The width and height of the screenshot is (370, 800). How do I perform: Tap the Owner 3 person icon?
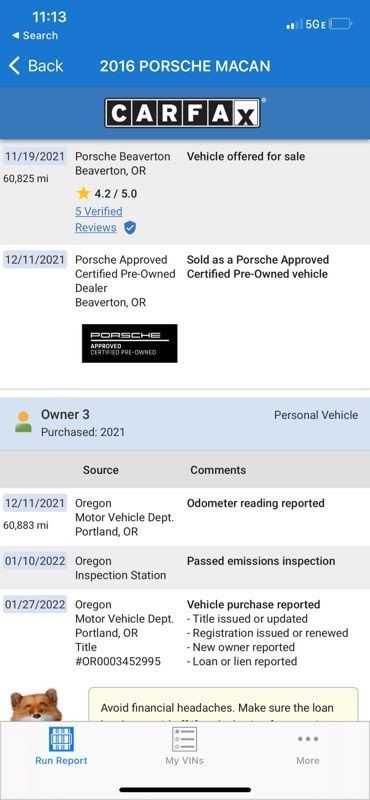pyautogui.click(x=23, y=422)
